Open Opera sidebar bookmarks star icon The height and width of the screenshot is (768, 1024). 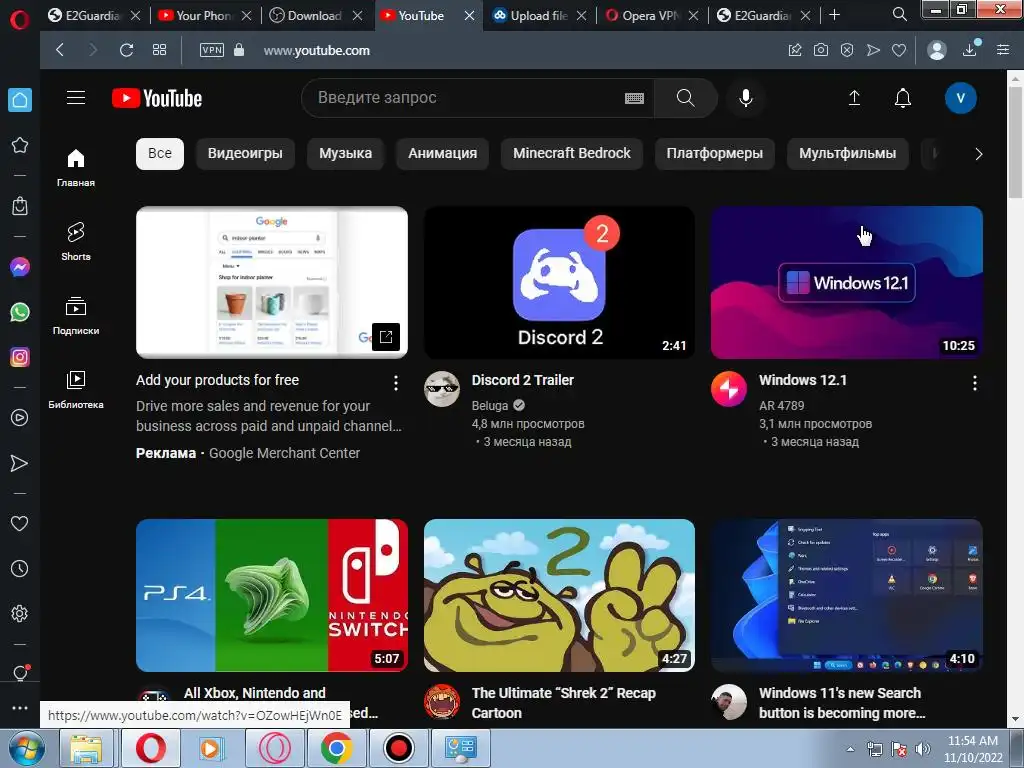click(20, 145)
